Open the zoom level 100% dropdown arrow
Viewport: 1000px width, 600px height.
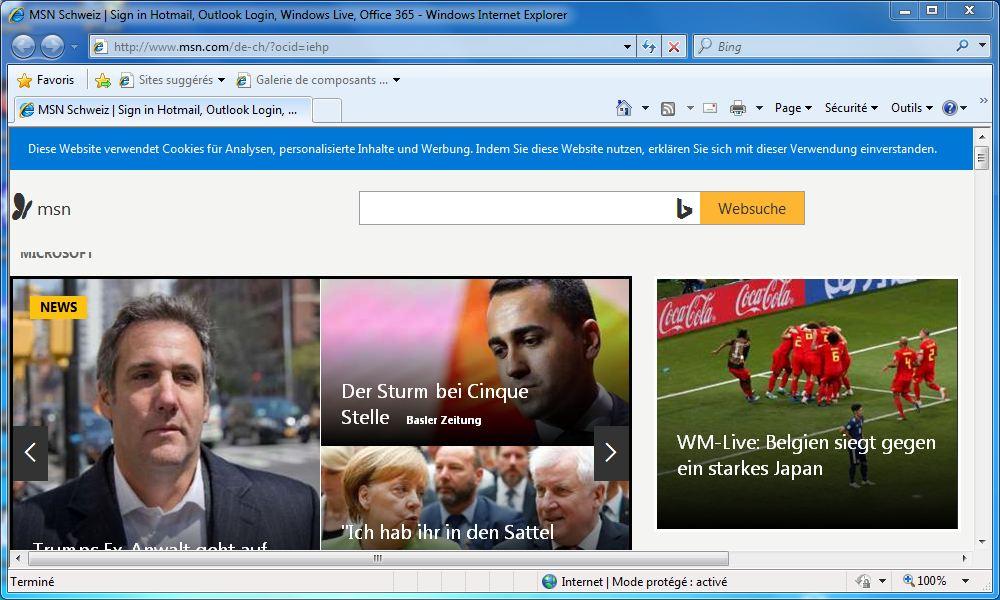(965, 581)
